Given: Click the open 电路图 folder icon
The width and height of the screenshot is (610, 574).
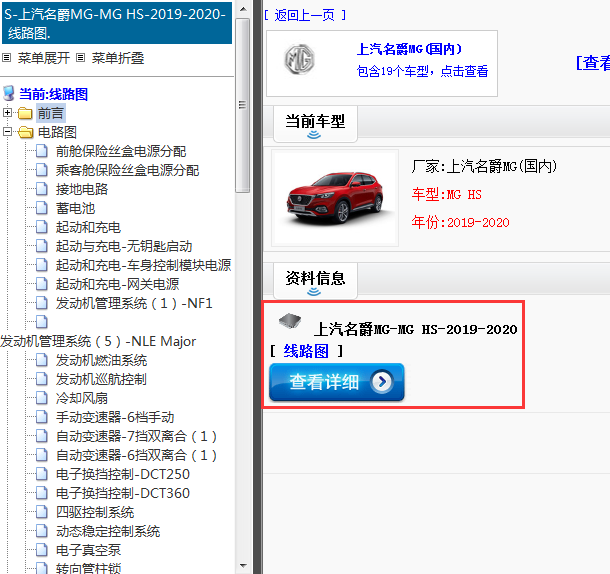Looking at the screenshot, I should tap(25, 132).
